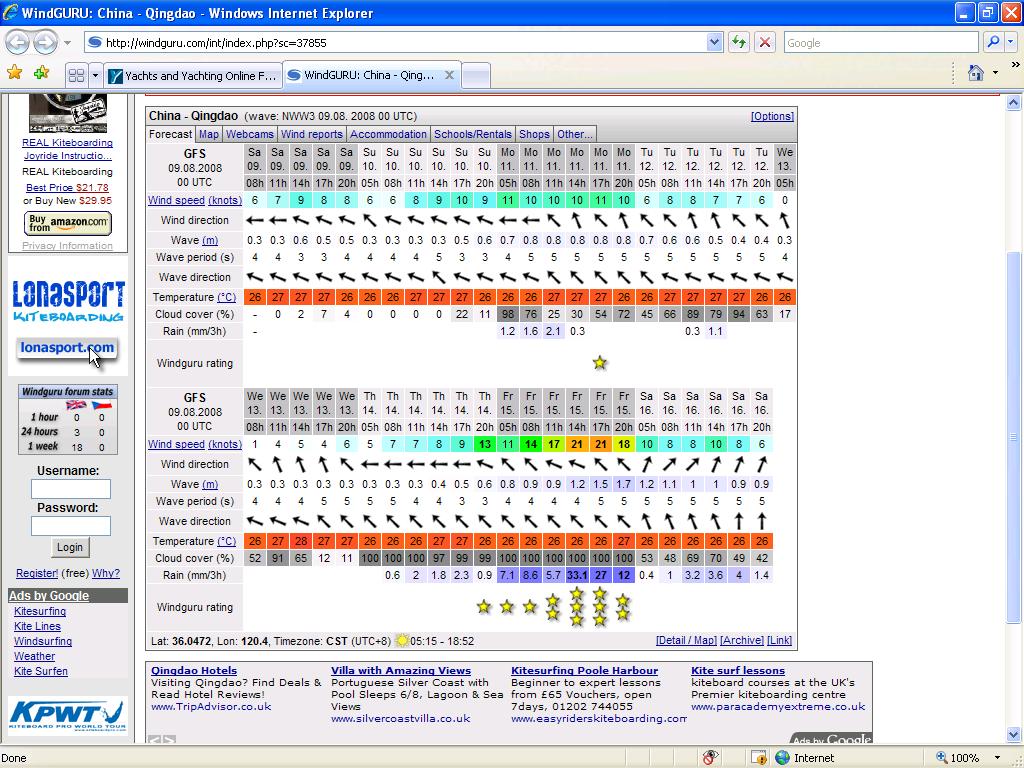Click the (°C) temperature unit link in first table
Image resolution: width=1024 pixels, height=768 pixels.
click(227, 297)
